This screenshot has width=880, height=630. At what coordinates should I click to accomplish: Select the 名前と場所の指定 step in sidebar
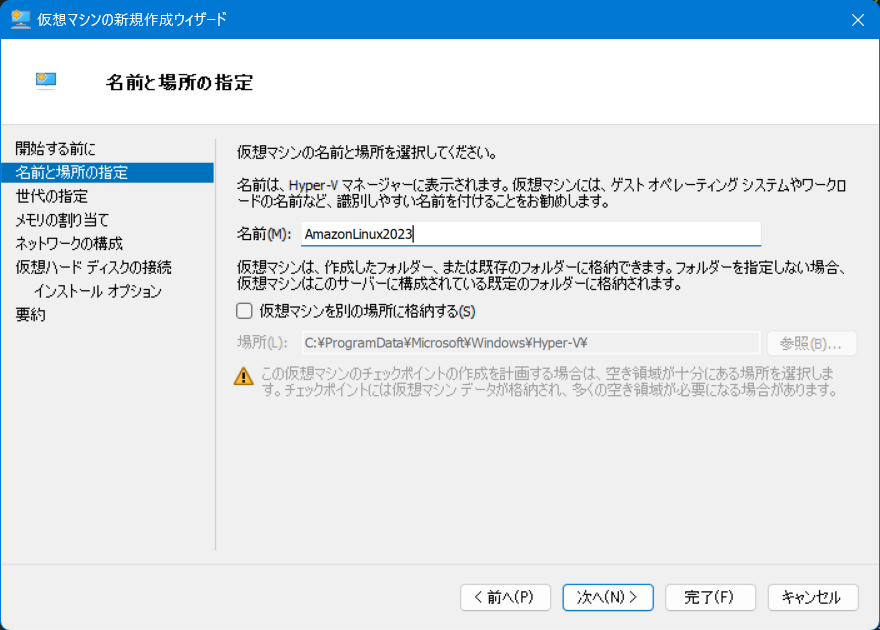(x=72, y=172)
